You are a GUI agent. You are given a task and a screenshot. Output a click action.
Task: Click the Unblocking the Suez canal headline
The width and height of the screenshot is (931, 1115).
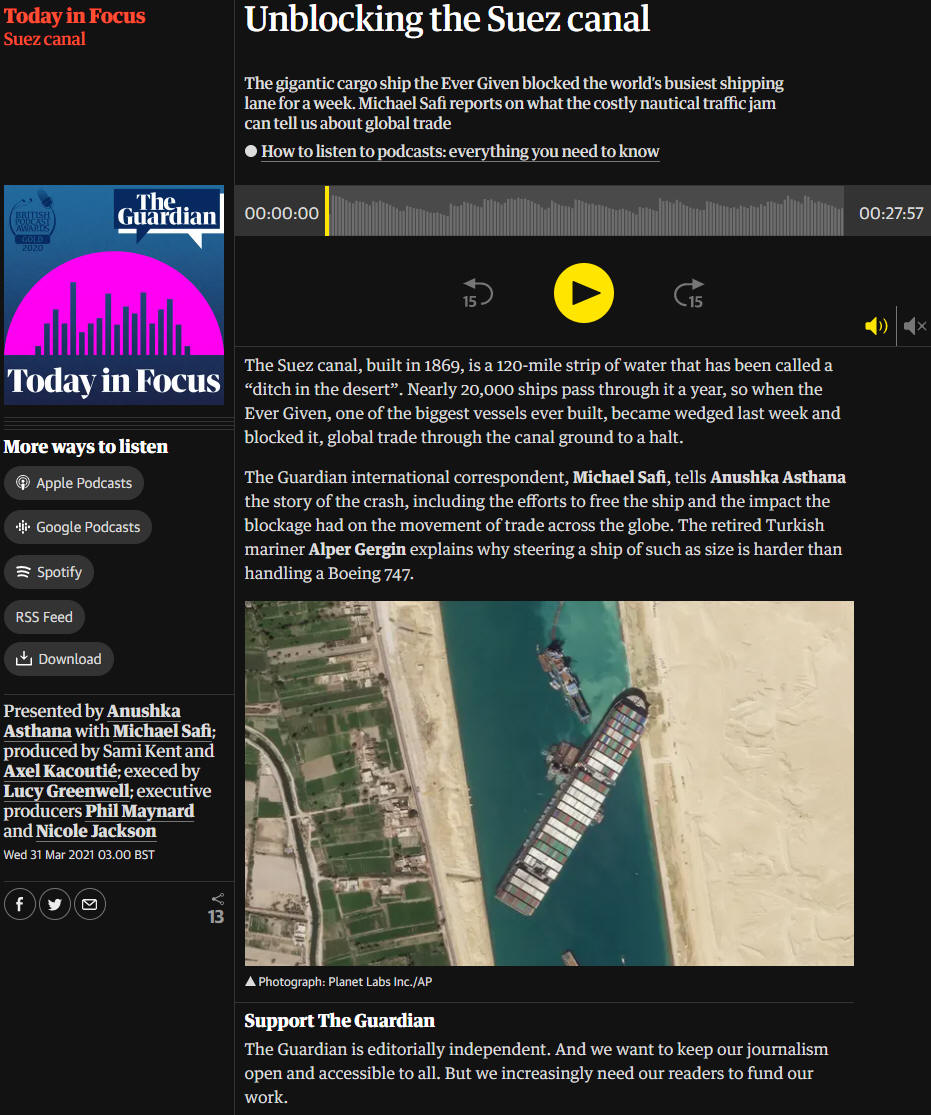(x=447, y=18)
